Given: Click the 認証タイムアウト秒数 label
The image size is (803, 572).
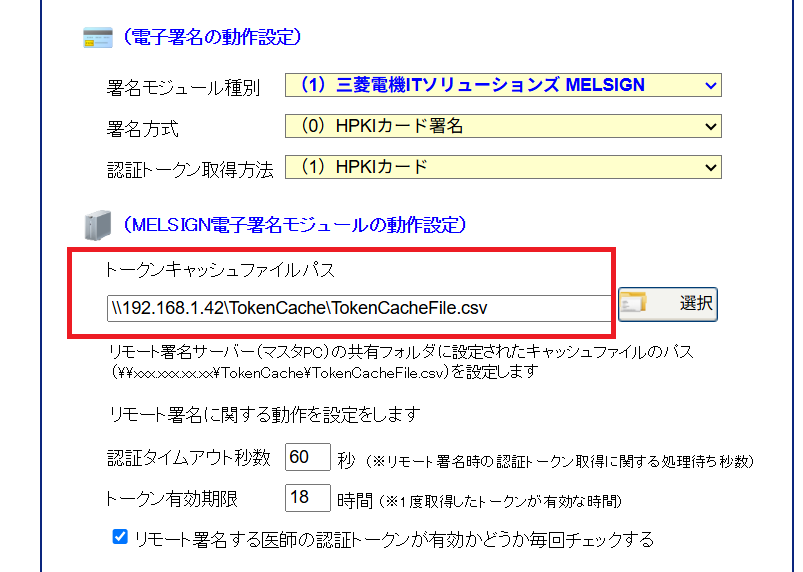Looking at the screenshot, I should pyautogui.click(x=188, y=458).
